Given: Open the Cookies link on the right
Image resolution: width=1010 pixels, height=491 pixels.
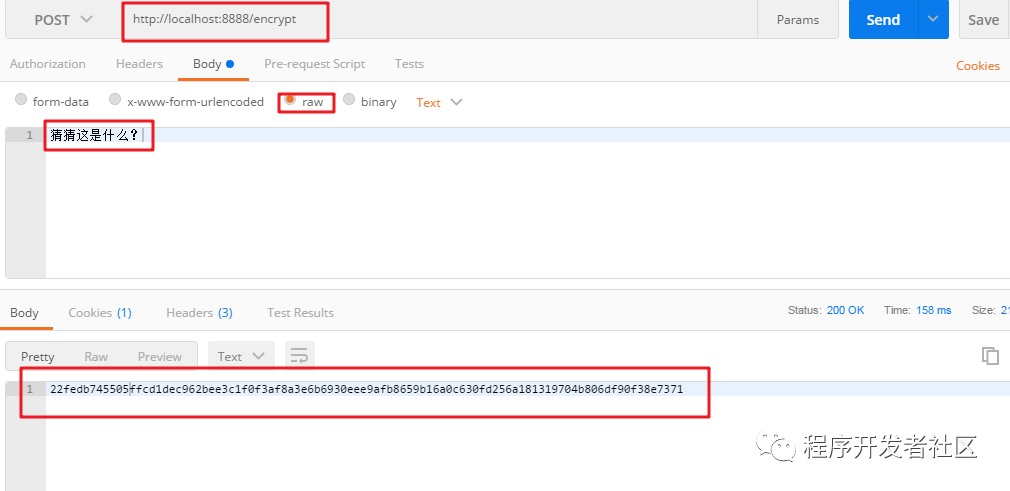Looking at the screenshot, I should tap(977, 66).
